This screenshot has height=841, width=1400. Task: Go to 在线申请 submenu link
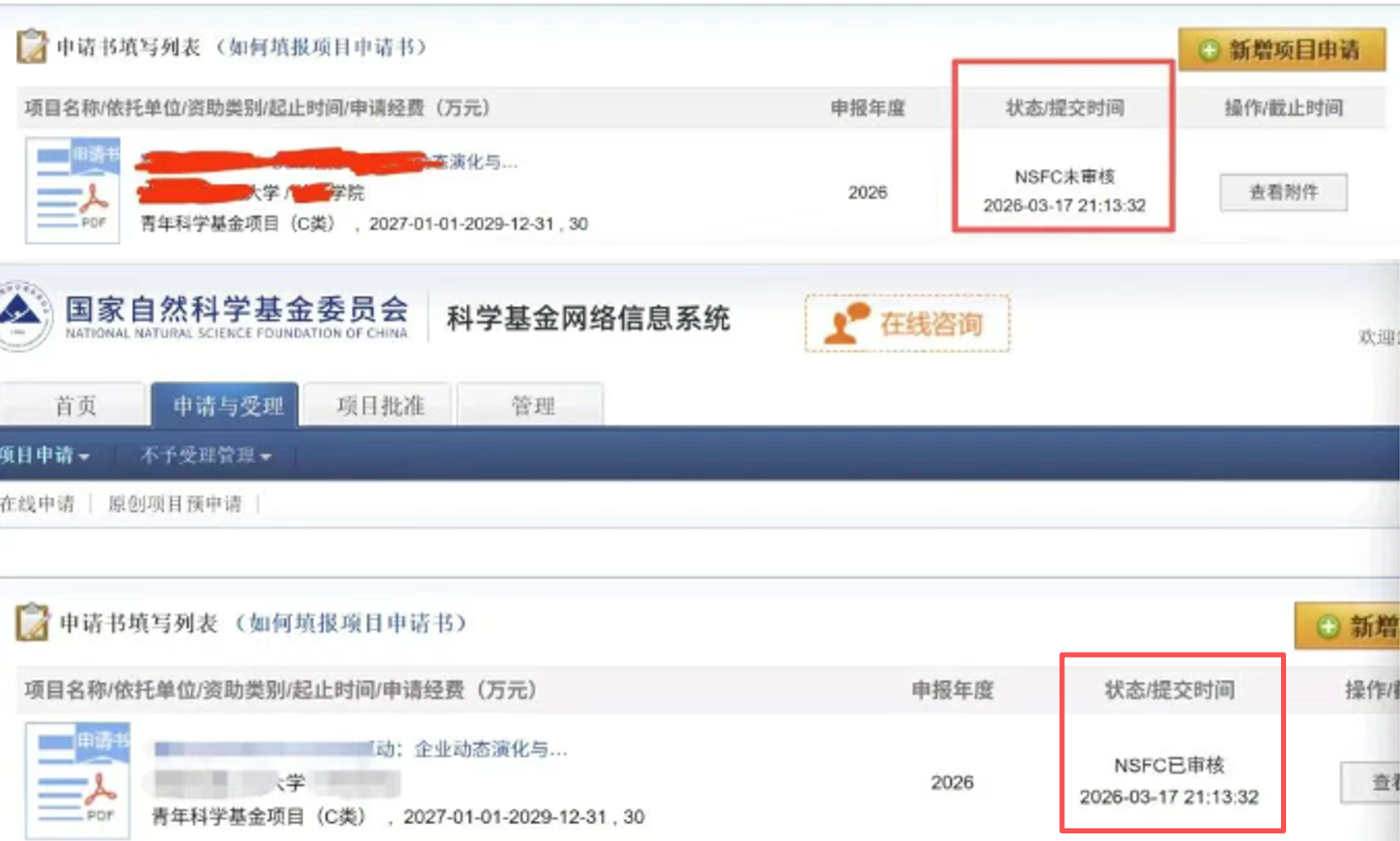click(38, 504)
